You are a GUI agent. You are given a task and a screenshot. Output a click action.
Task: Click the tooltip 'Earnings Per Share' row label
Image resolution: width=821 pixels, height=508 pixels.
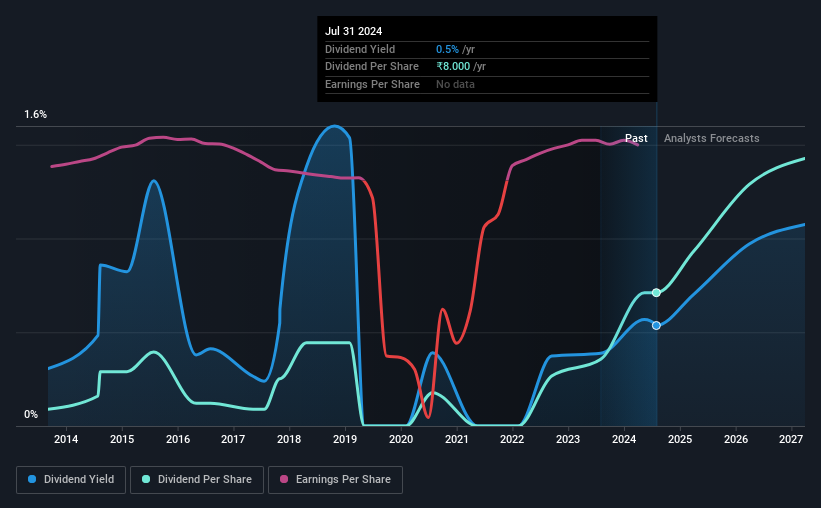372,84
